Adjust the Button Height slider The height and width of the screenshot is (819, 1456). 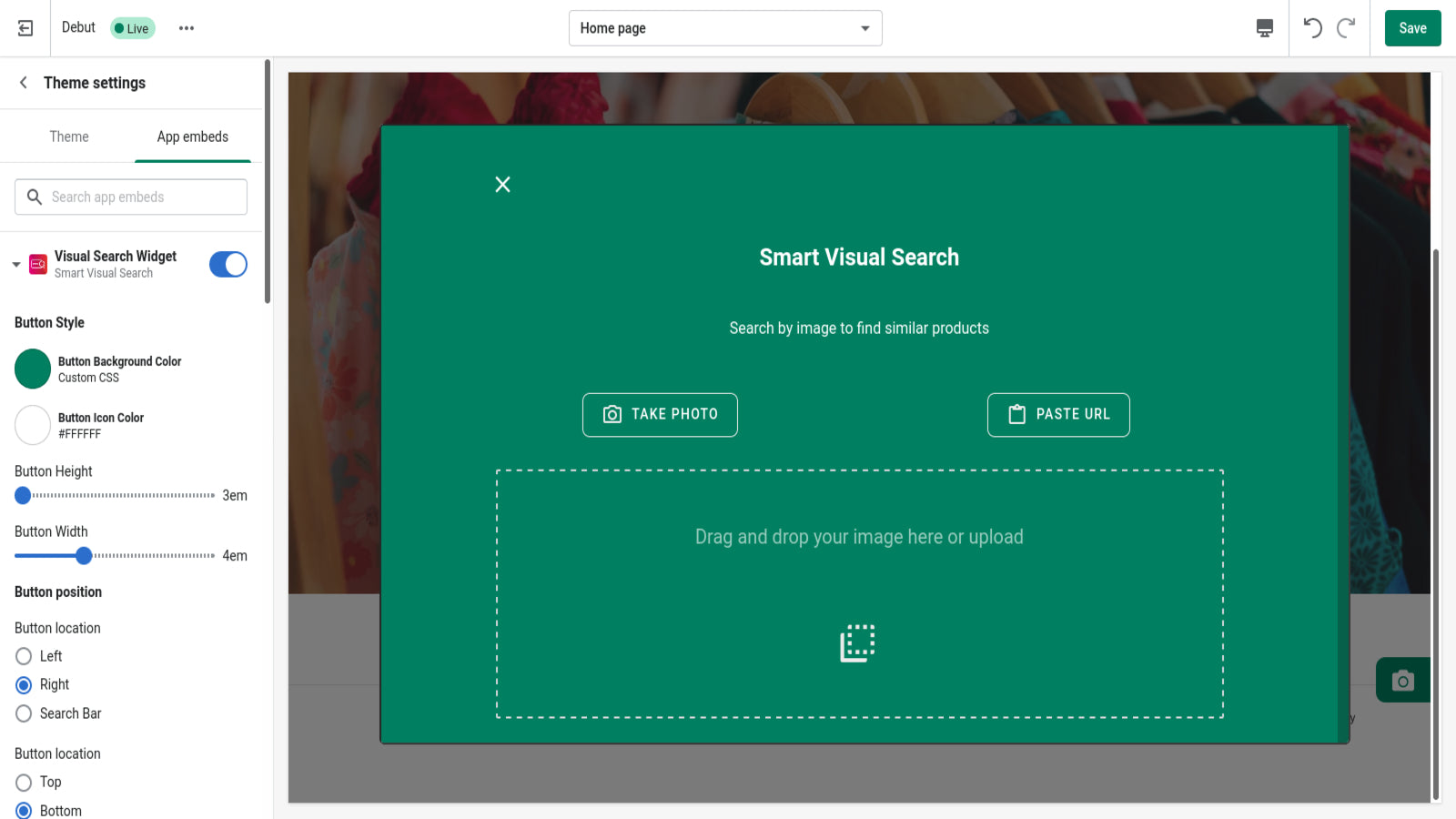click(x=23, y=495)
